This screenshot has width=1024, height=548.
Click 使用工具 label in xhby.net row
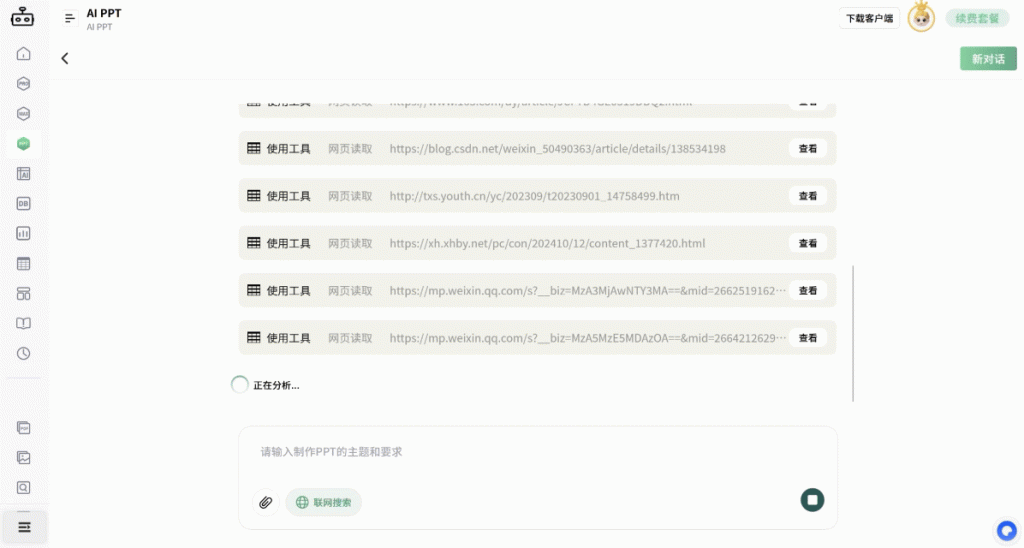288,243
